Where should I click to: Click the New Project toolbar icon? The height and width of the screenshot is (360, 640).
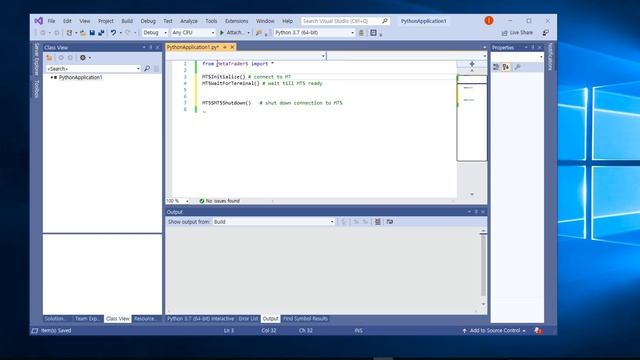[x=69, y=33]
